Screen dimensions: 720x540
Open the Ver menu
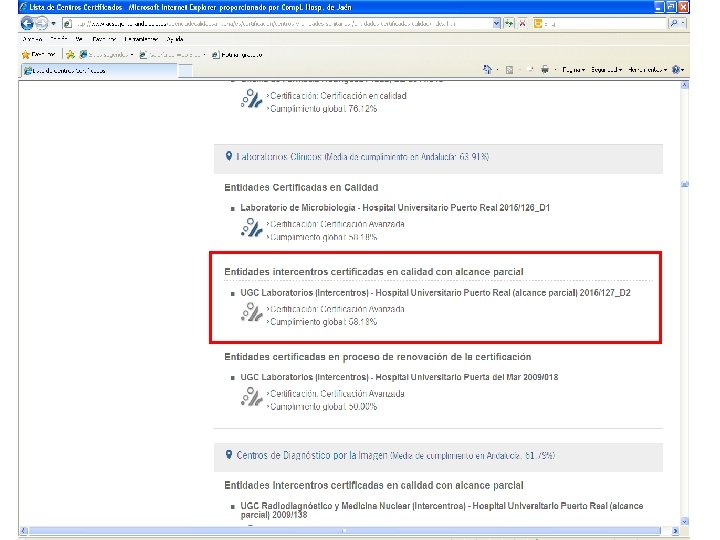point(79,39)
